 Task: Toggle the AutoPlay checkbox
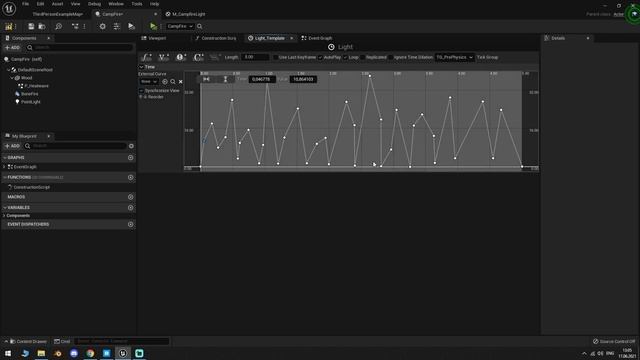[320, 58]
